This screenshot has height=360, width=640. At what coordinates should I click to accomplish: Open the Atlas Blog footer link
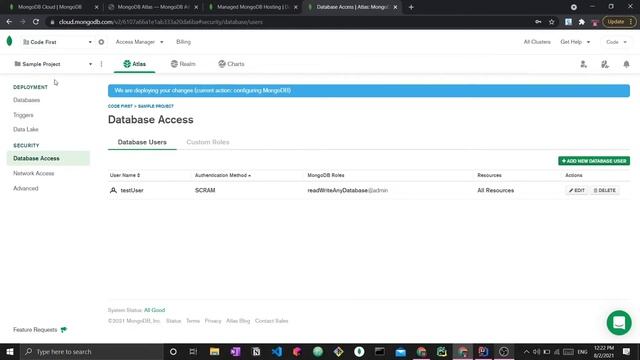(x=238, y=321)
